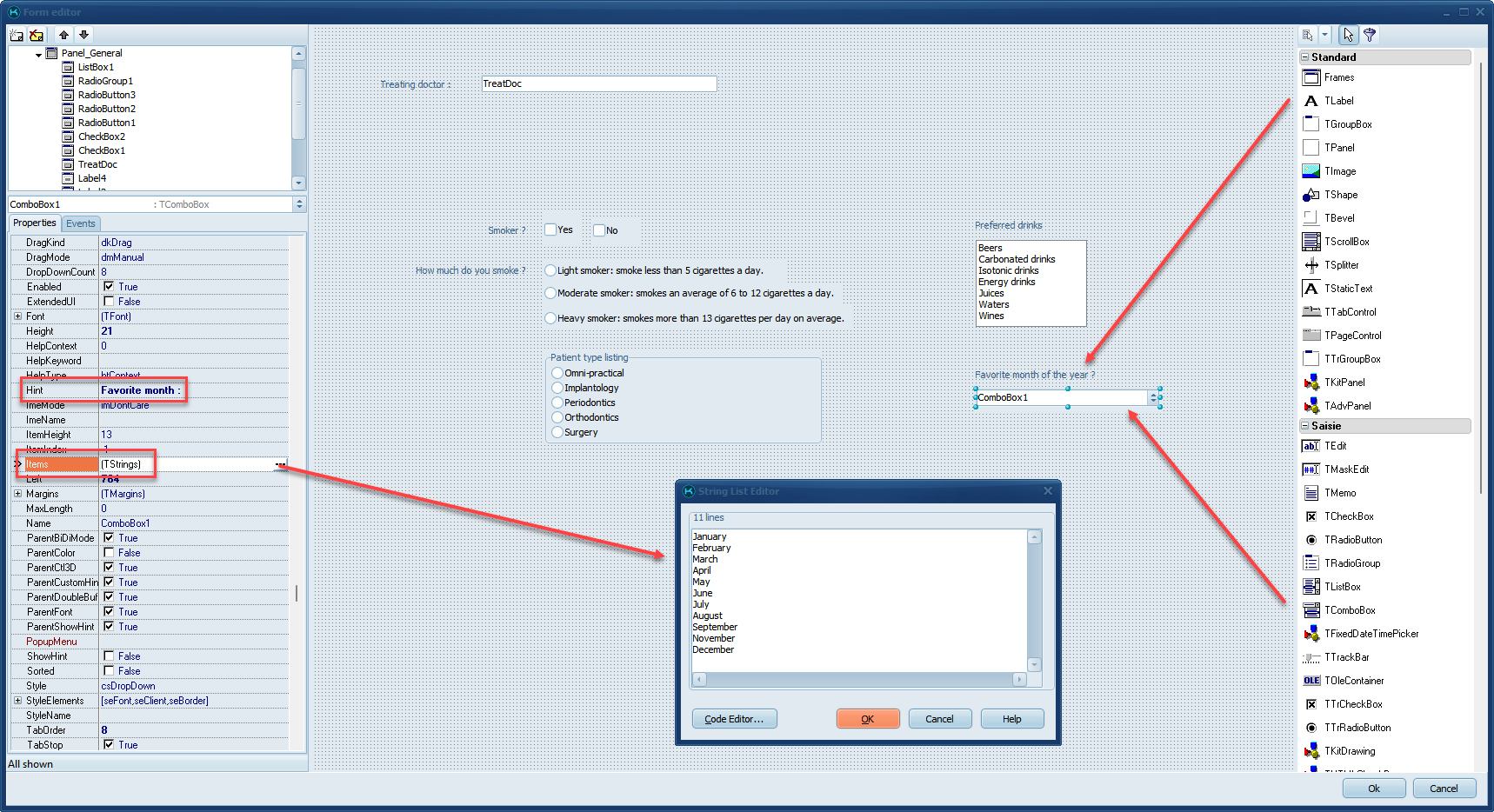Select the TListBox palette icon
1494x812 pixels.
pos(1311,587)
